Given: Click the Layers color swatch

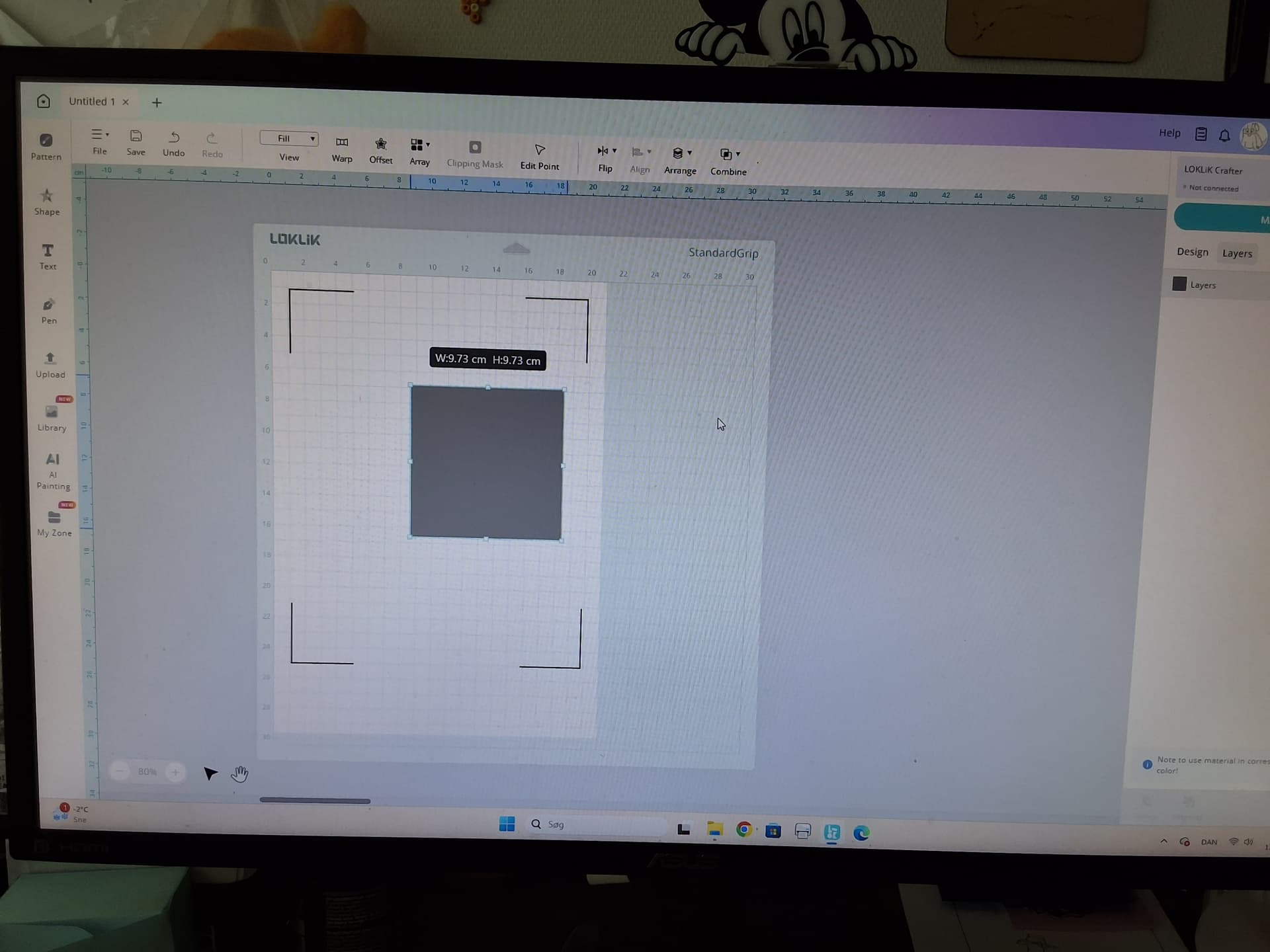Looking at the screenshot, I should pos(1179,284).
